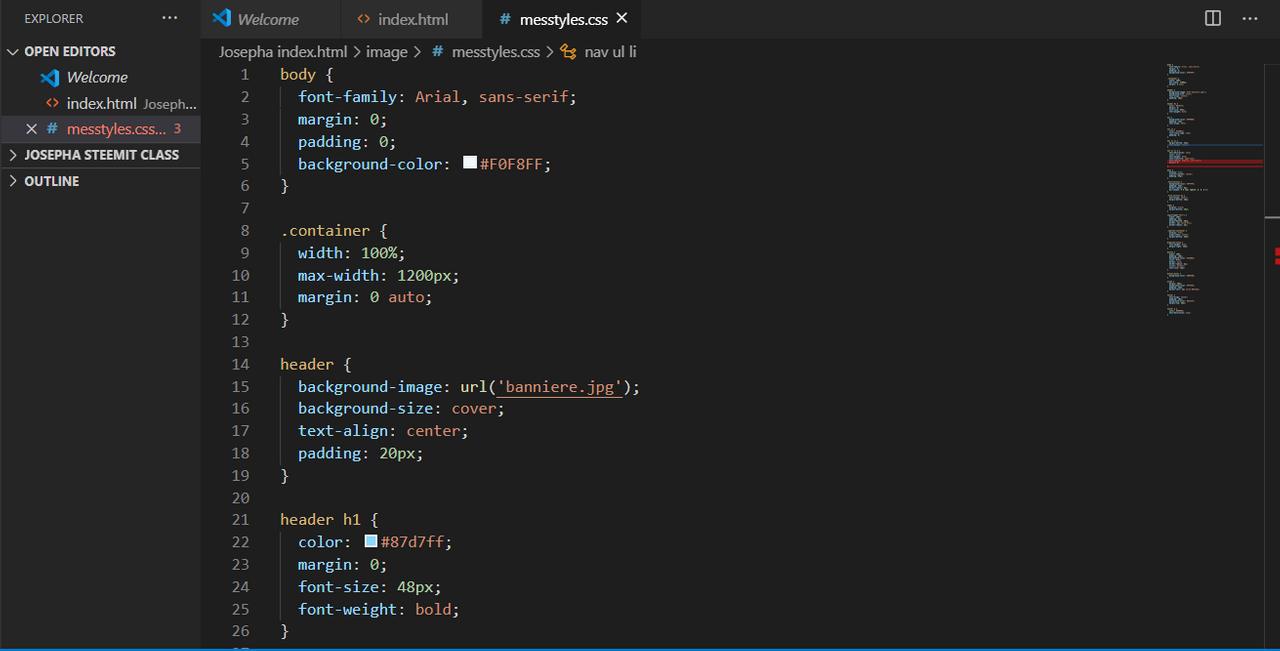This screenshot has height=651, width=1280.
Task: Close messtyles.css in Open Editors list
Action: (x=31, y=129)
